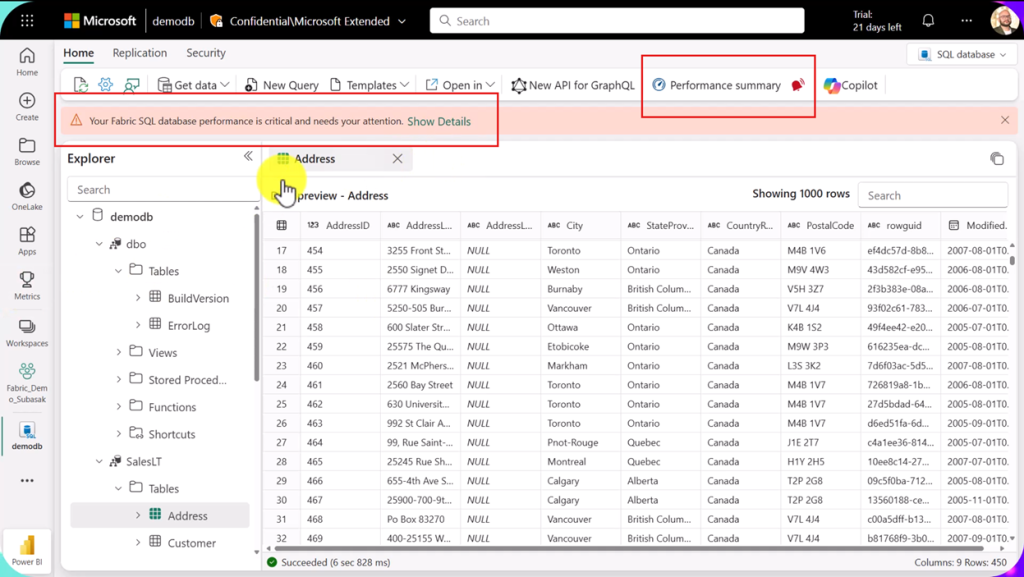Image resolution: width=1024 pixels, height=577 pixels.
Task: Click the feedback icon in toolbar
Action: (131, 85)
